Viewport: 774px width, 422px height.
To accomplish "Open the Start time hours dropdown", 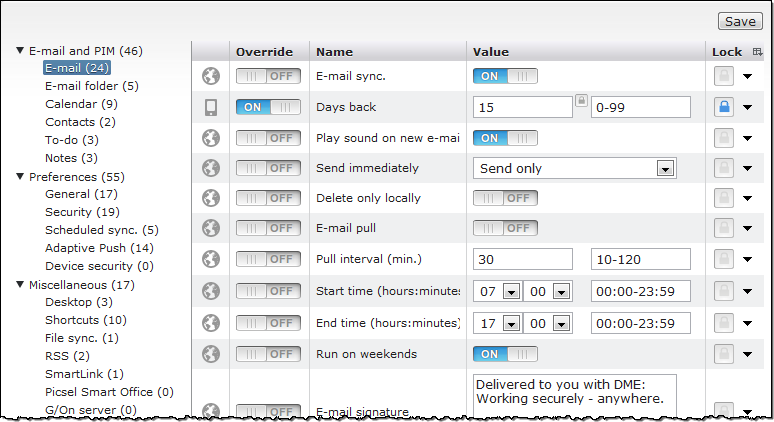I will click(511, 292).
